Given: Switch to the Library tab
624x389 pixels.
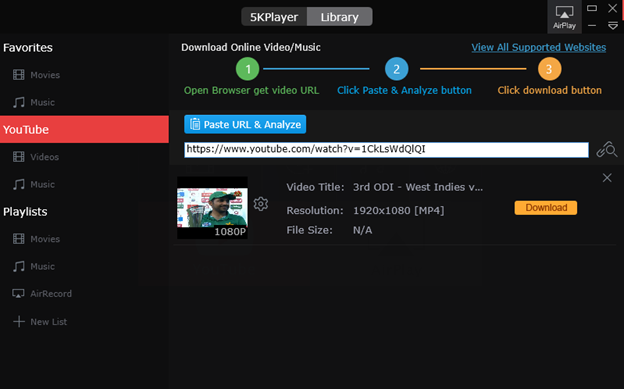Looking at the screenshot, I should (x=339, y=17).
